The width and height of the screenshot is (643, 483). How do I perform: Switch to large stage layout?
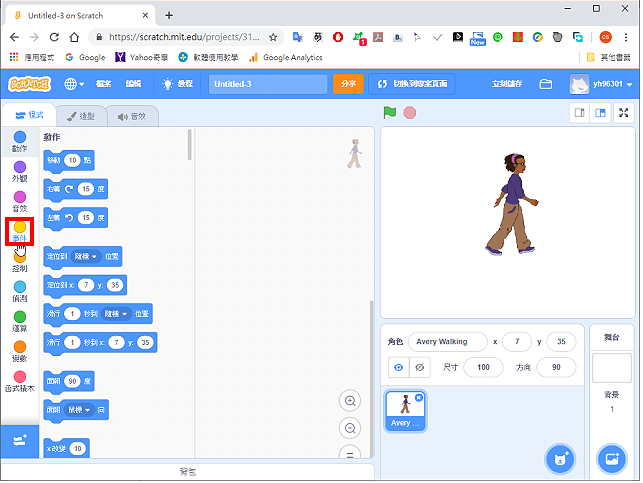[600, 113]
